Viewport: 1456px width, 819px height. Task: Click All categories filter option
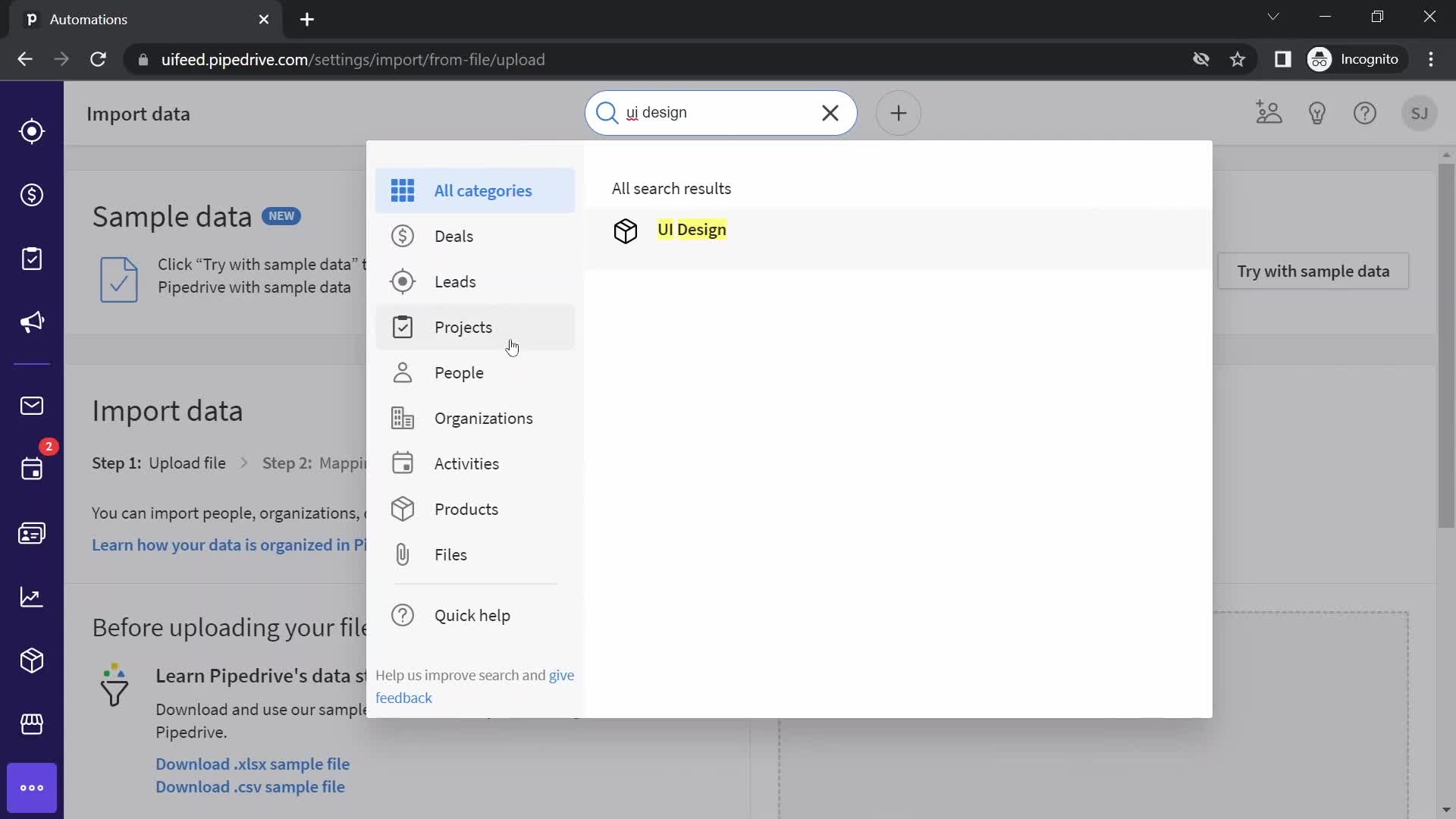pos(483,190)
